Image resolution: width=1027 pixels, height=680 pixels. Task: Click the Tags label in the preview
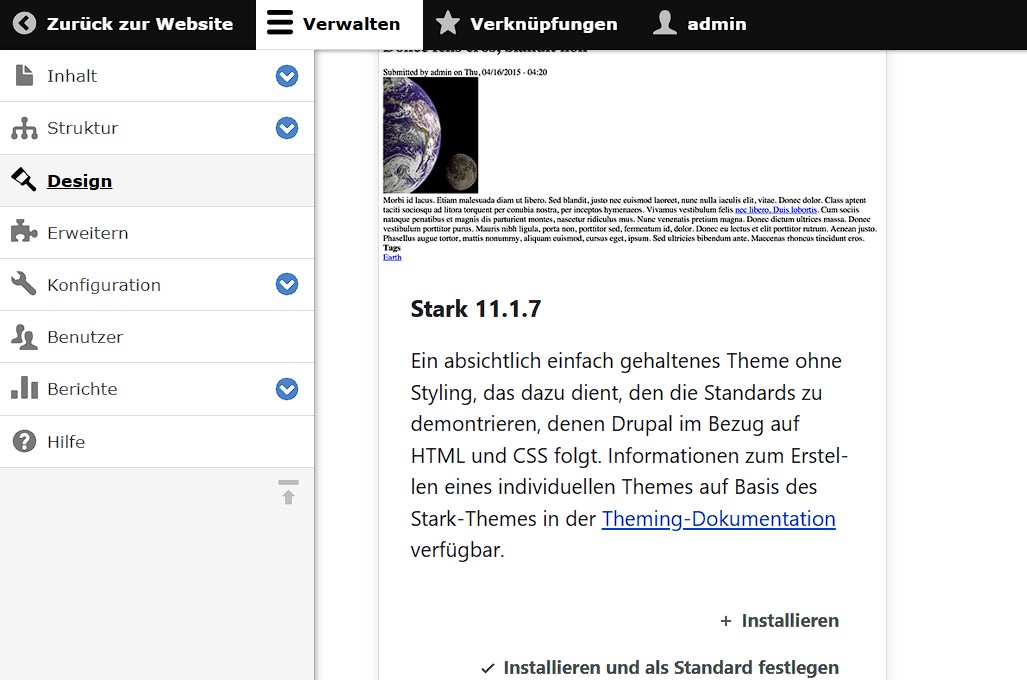click(392, 248)
